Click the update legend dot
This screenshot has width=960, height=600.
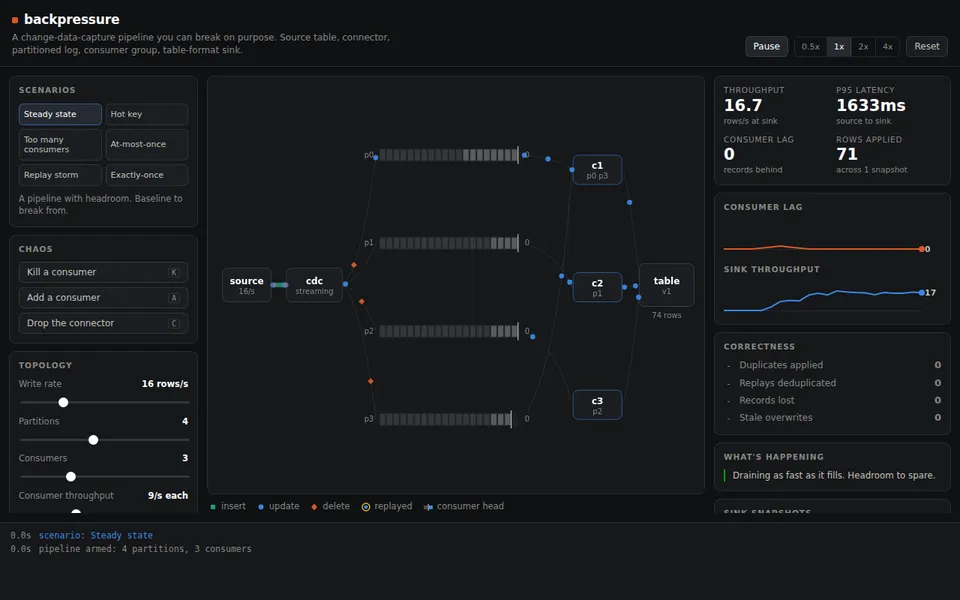pos(261,507)
